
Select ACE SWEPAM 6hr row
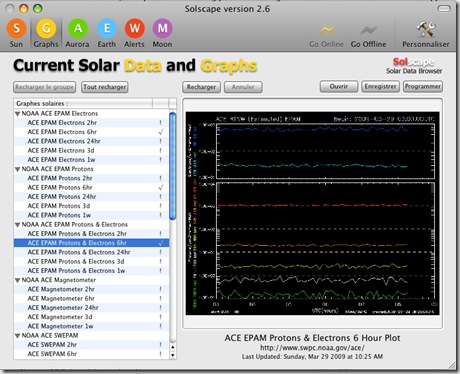tap(91, 354)
